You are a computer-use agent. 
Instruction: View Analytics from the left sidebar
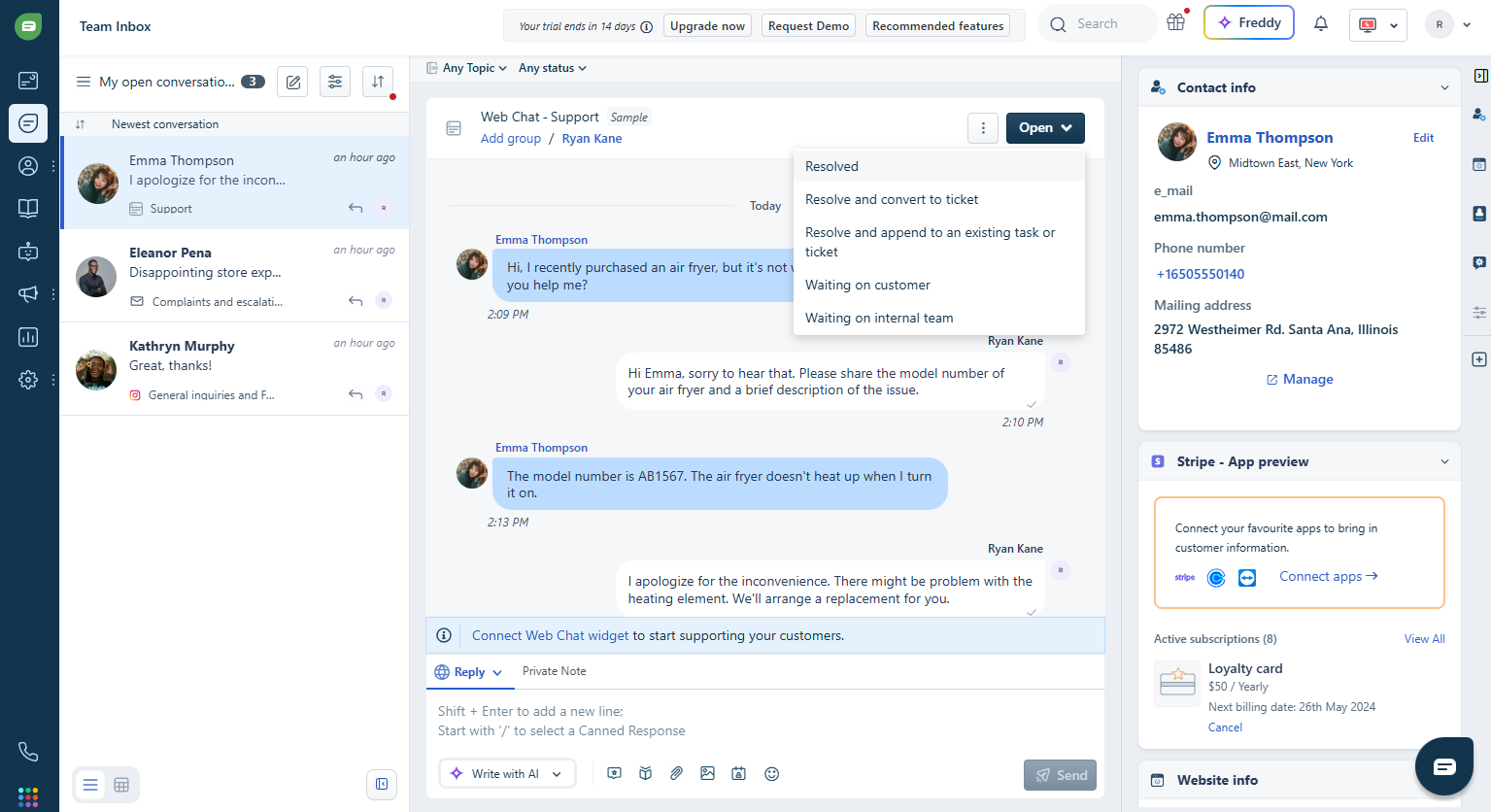coord(28,336)
